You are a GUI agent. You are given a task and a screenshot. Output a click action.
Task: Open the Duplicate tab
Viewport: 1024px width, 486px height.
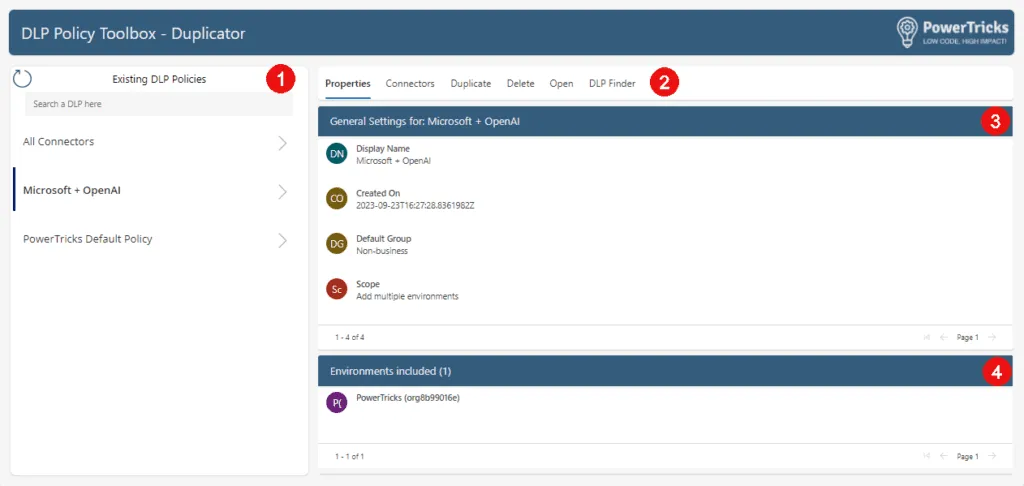[x=471, y=84]
